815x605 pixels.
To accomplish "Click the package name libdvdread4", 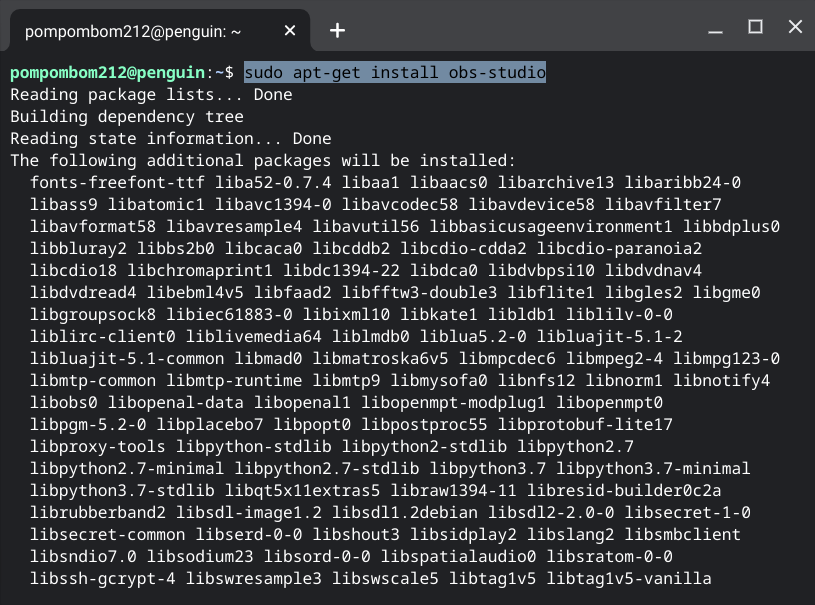I will [x=83, y=293].
